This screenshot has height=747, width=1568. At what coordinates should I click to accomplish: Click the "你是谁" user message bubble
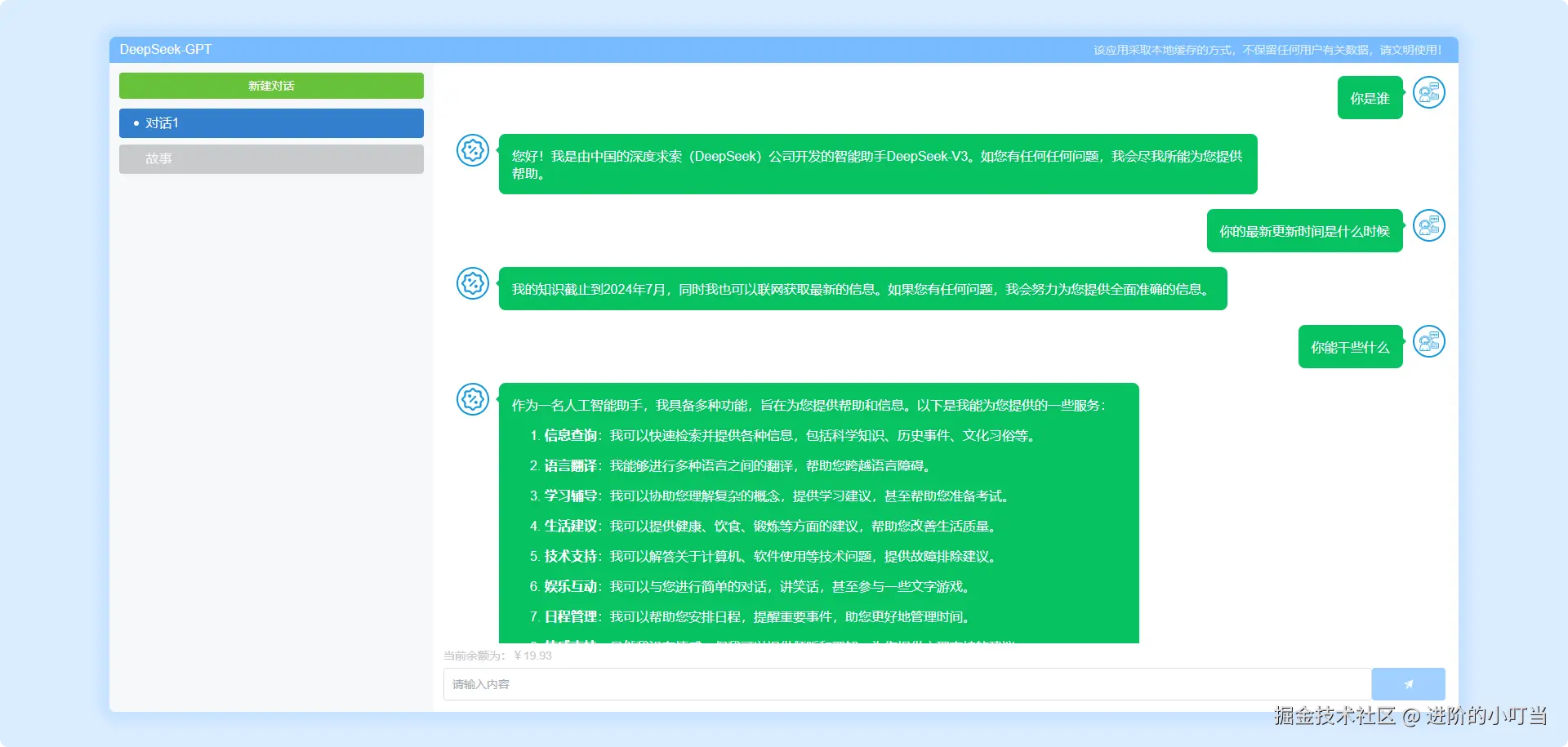click(1370, 96)
